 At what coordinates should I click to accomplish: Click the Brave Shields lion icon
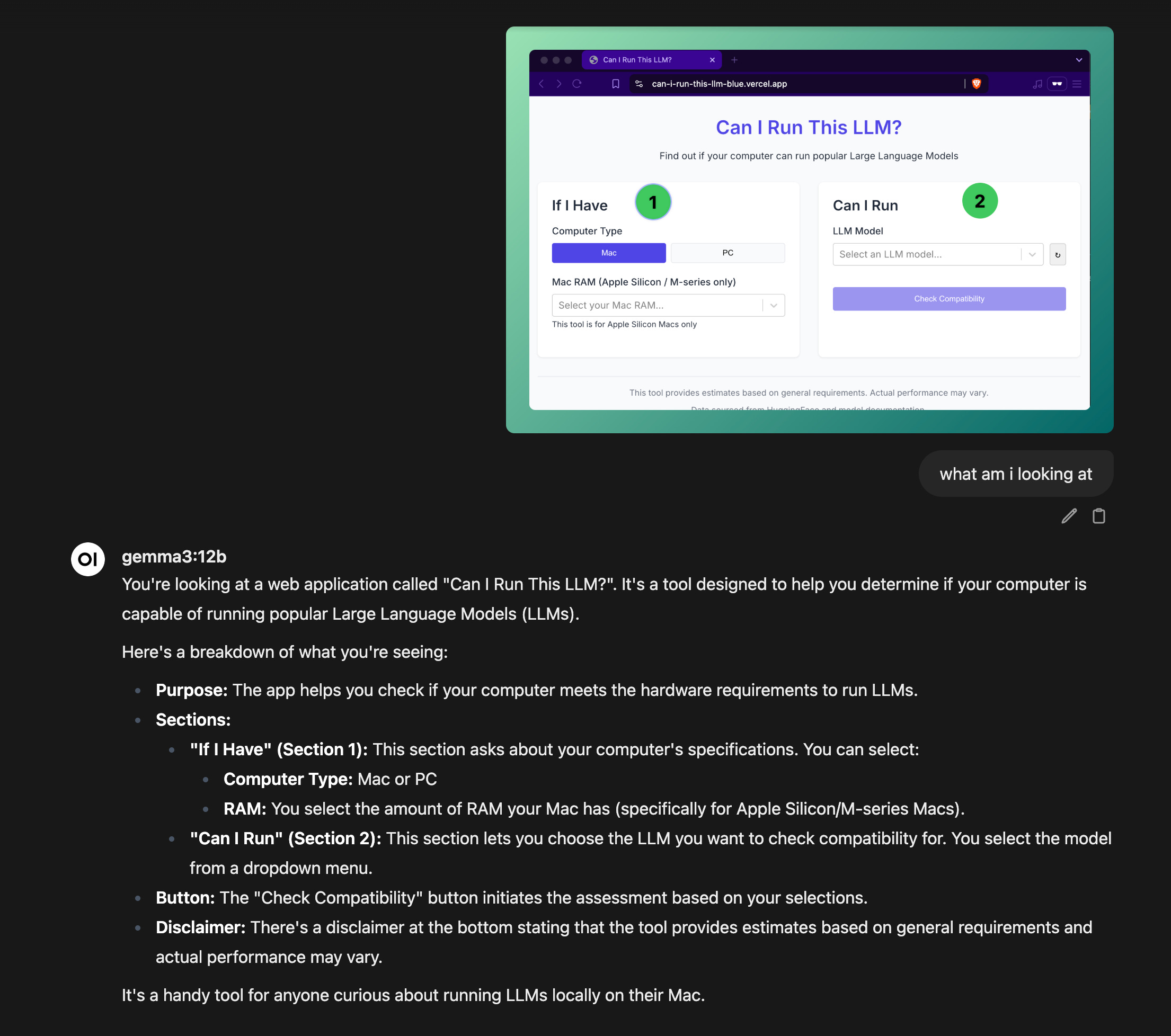click(977, 84)
